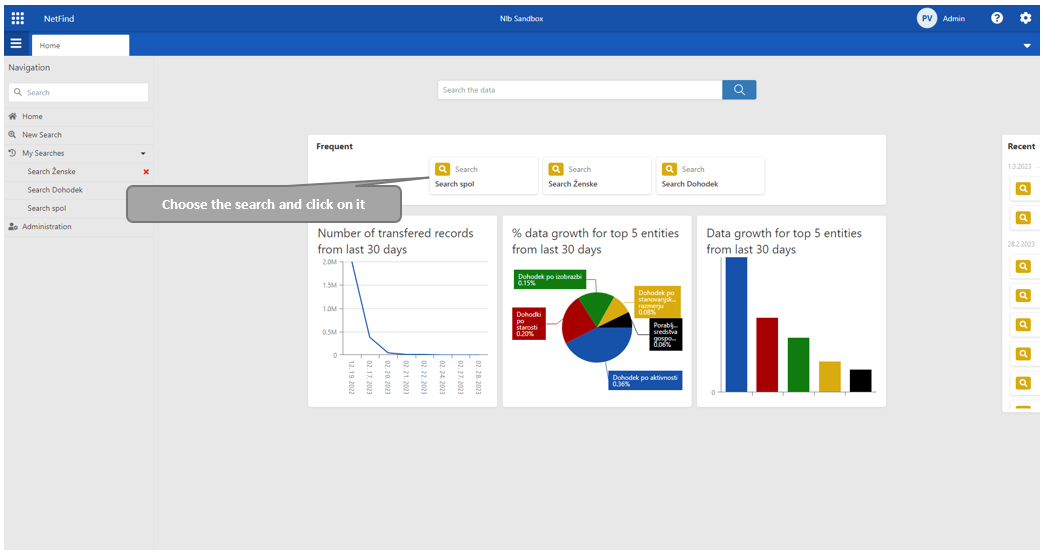The height and width of the screenshot is (559, 1047).
Task: Click the Search spol frequent search icon
Action: 443,169
